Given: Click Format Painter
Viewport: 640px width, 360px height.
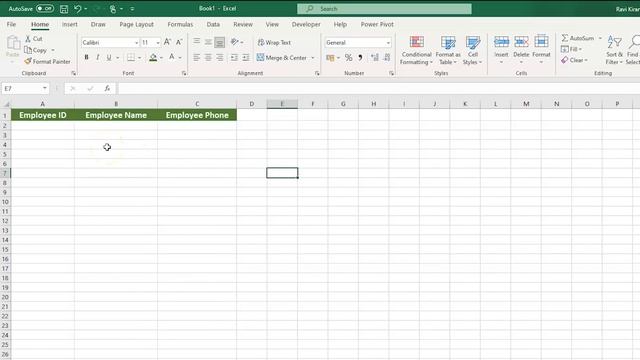Looking at the screenshot, I should [x=47, y=62].
